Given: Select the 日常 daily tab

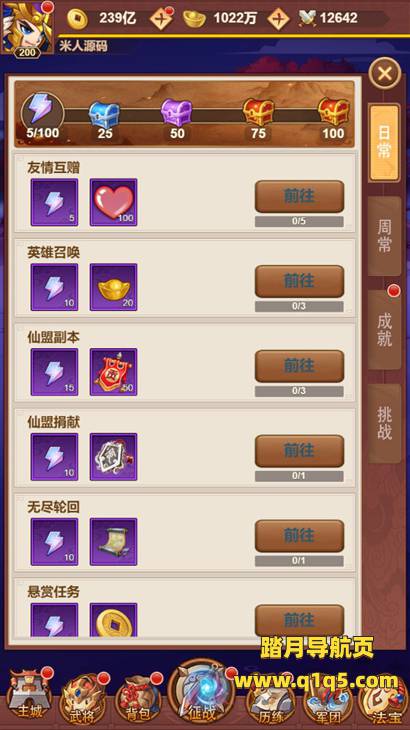Looking at the screenshot, I should (384, 143).
